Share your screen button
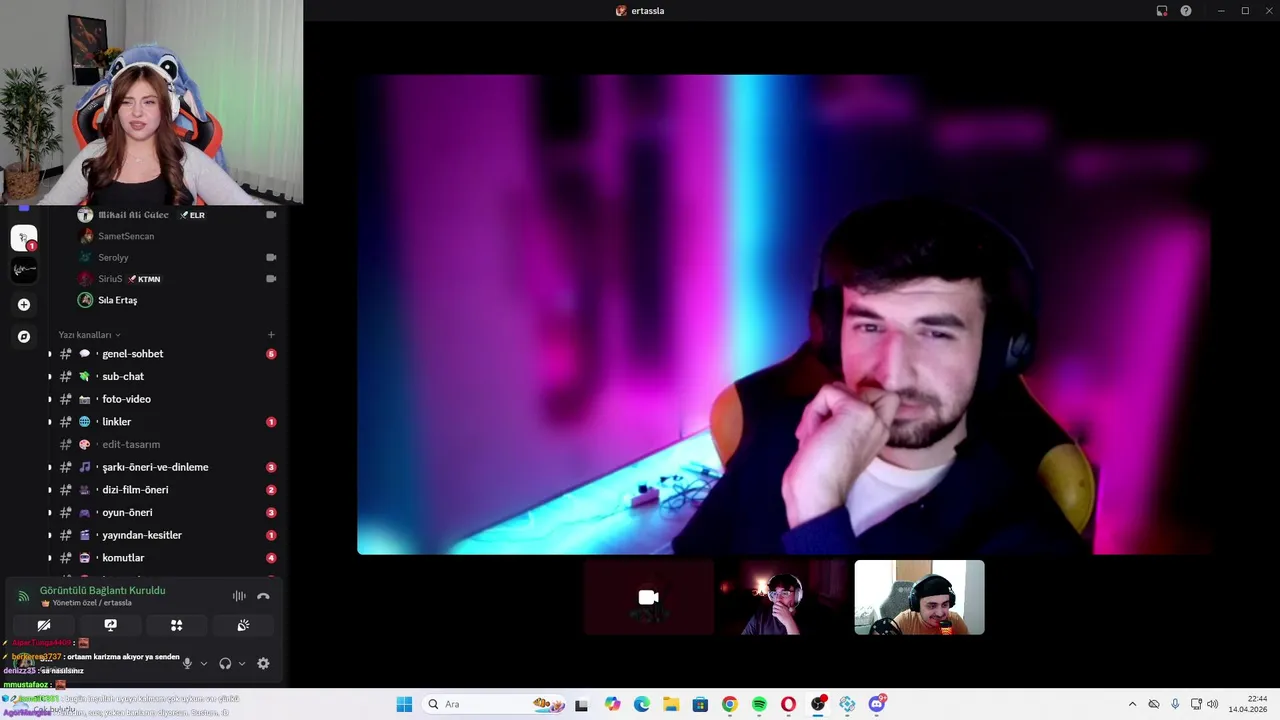 (111, 625)
